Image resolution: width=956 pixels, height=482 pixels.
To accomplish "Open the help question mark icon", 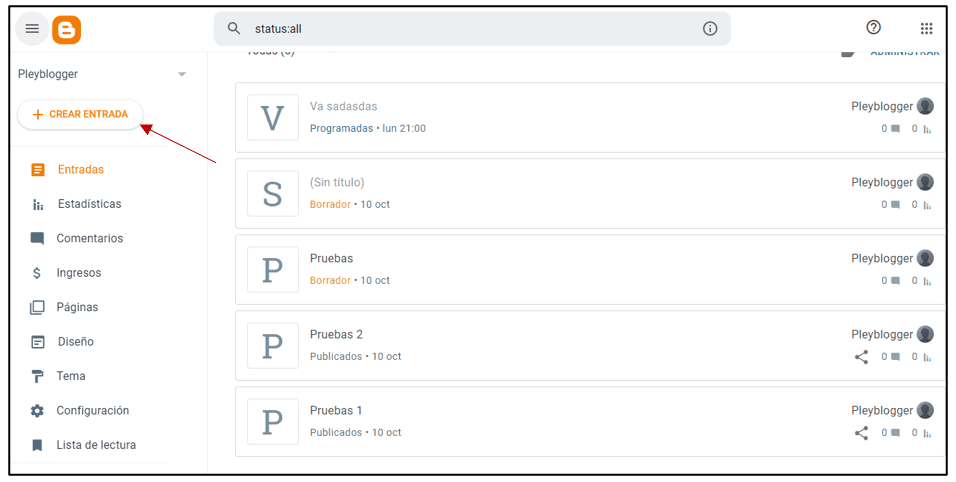I will [x=874, y=27].
